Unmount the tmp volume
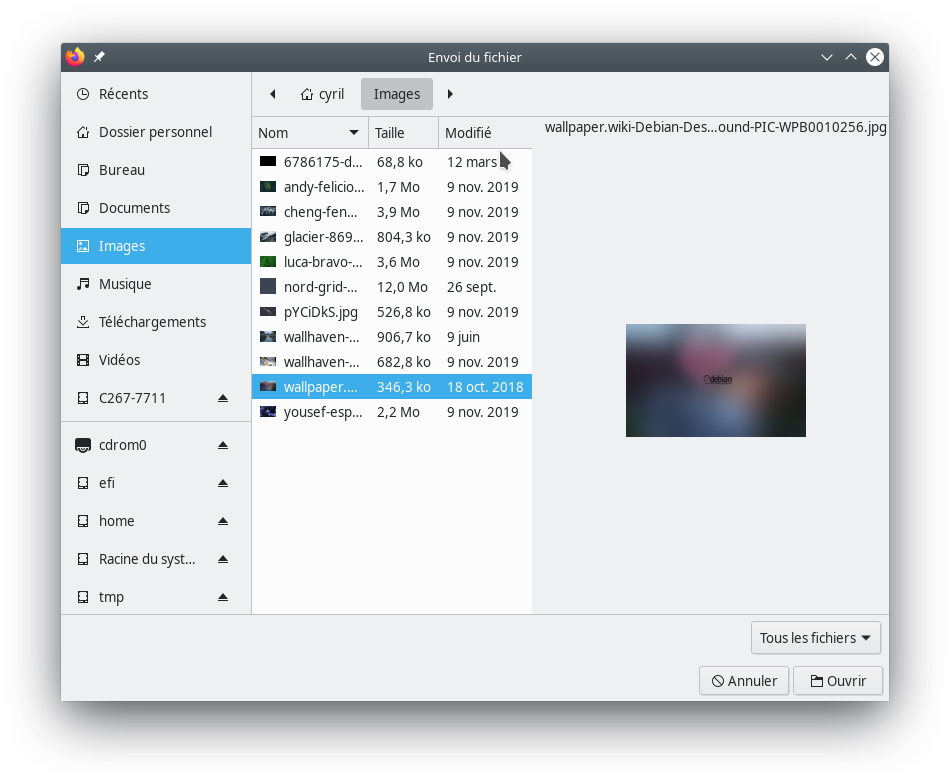 223,597
